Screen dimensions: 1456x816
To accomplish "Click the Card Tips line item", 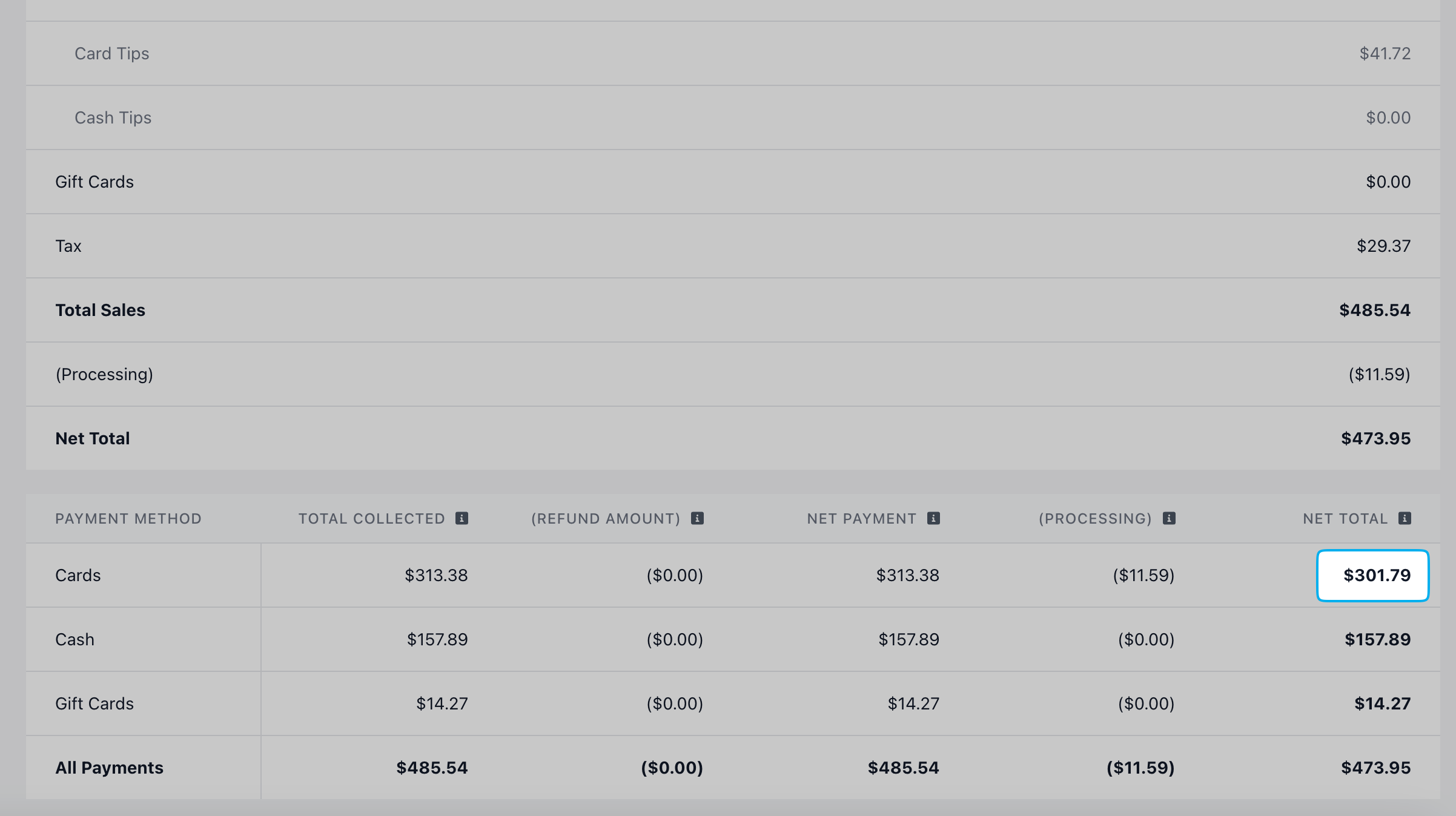I will tap(733, 53).
